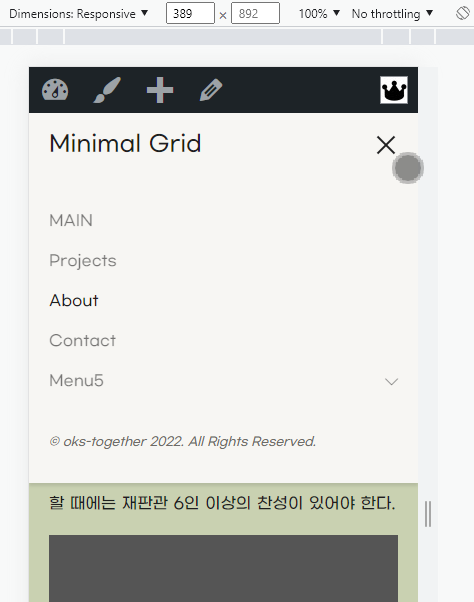Click the Minimal Grid site title
474x602 pixels.
[x=125, y=143]
